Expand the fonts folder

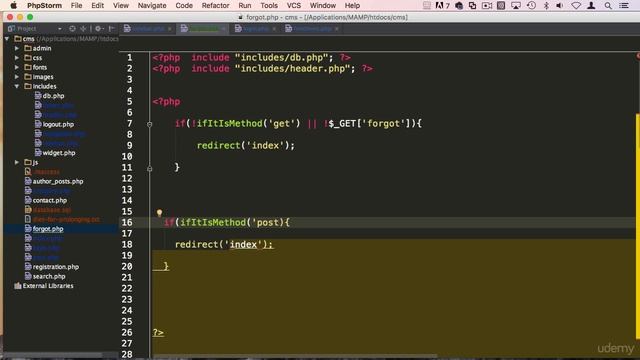coord(17,67)
